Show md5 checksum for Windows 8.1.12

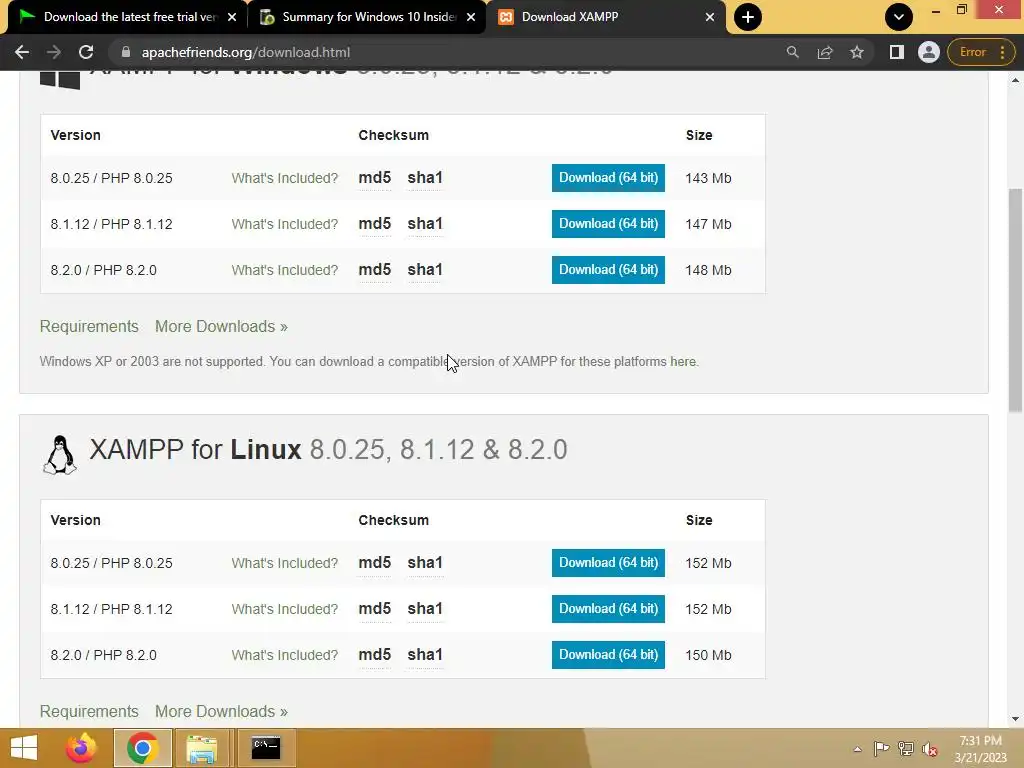pos(375,224)
